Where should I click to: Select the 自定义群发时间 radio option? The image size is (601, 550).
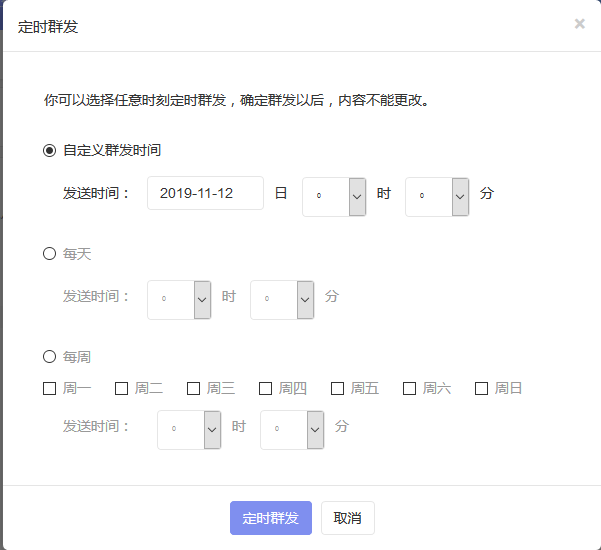pyautogui.click(x=49, y=150)
